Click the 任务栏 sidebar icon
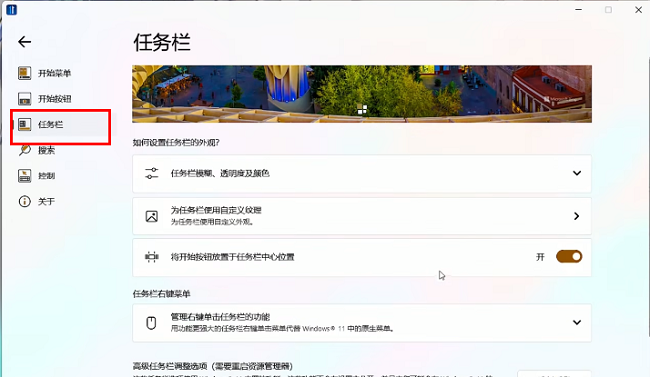This screenshot has height=377, width=650. pyautogui.click(x=24, y=124)
